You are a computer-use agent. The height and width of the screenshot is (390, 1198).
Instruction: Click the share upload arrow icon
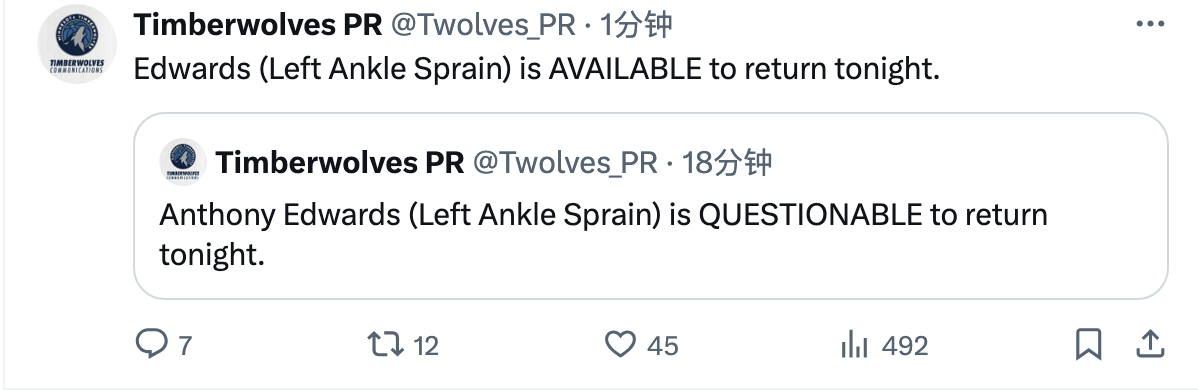click(1149, 345)
